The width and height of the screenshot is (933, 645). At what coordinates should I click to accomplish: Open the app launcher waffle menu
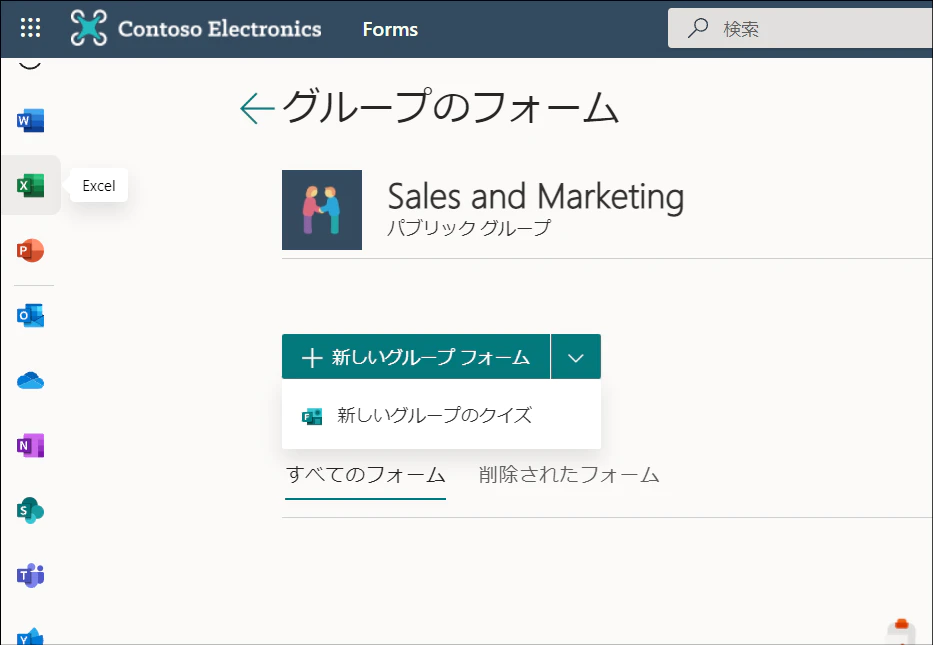pyautogui.click(x=30, y=28)
